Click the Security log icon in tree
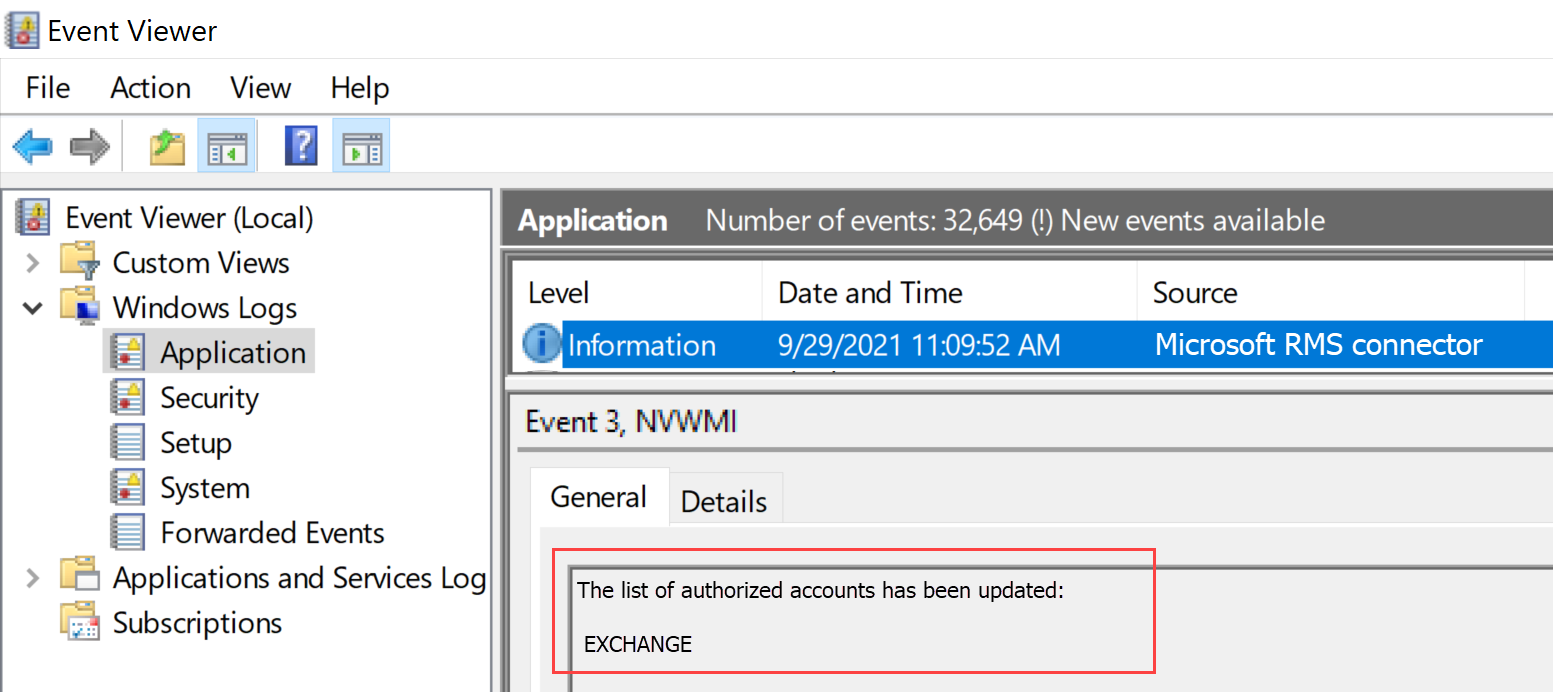Viewport: 1553px width, 692px height. [127, 398]
